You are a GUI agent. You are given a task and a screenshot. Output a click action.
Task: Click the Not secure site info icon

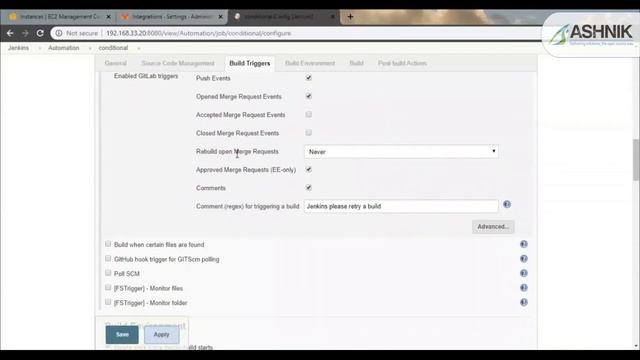tap(59, 33)
